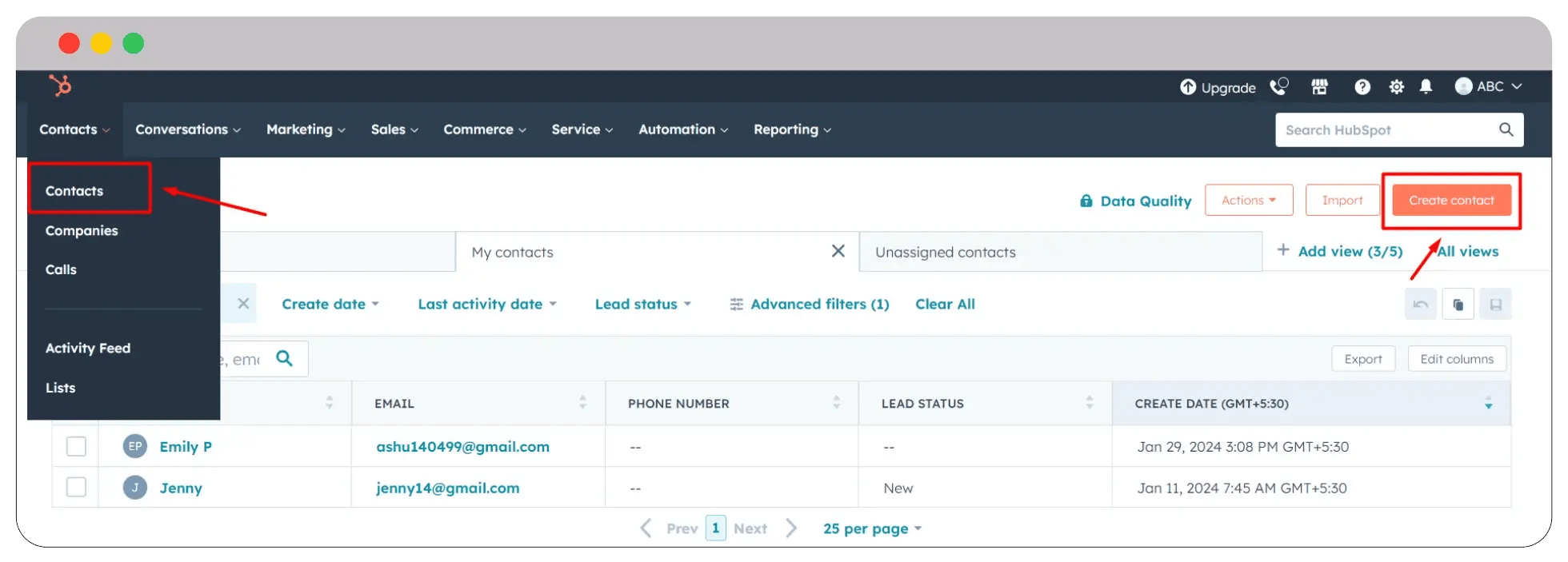Click the Search HubSpot input field
The width and height of the screenshot is (1568, 562).
1399,130
